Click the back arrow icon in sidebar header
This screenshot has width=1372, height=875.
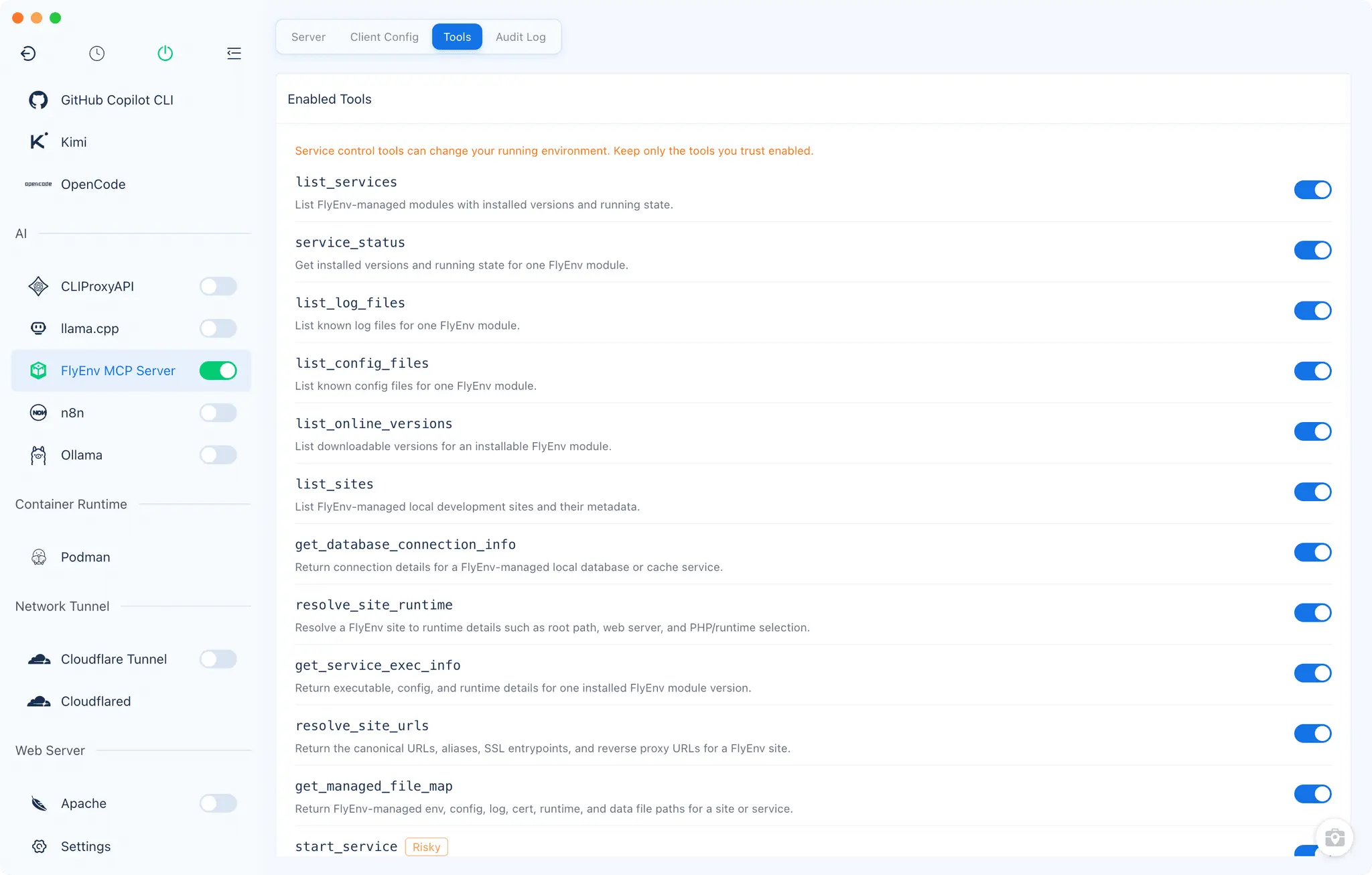click(x=28, y=54)
